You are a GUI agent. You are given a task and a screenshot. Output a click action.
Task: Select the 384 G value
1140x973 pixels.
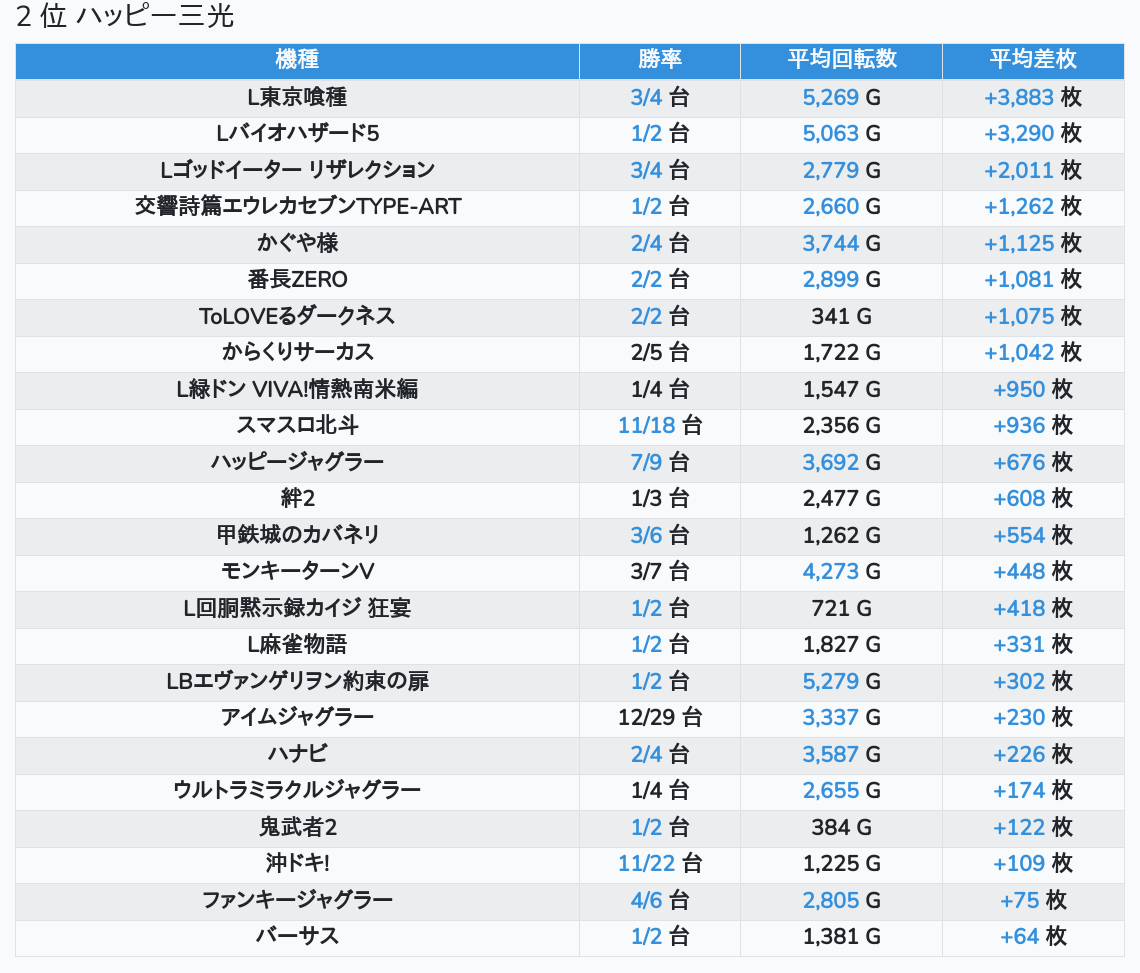point(841,827)
